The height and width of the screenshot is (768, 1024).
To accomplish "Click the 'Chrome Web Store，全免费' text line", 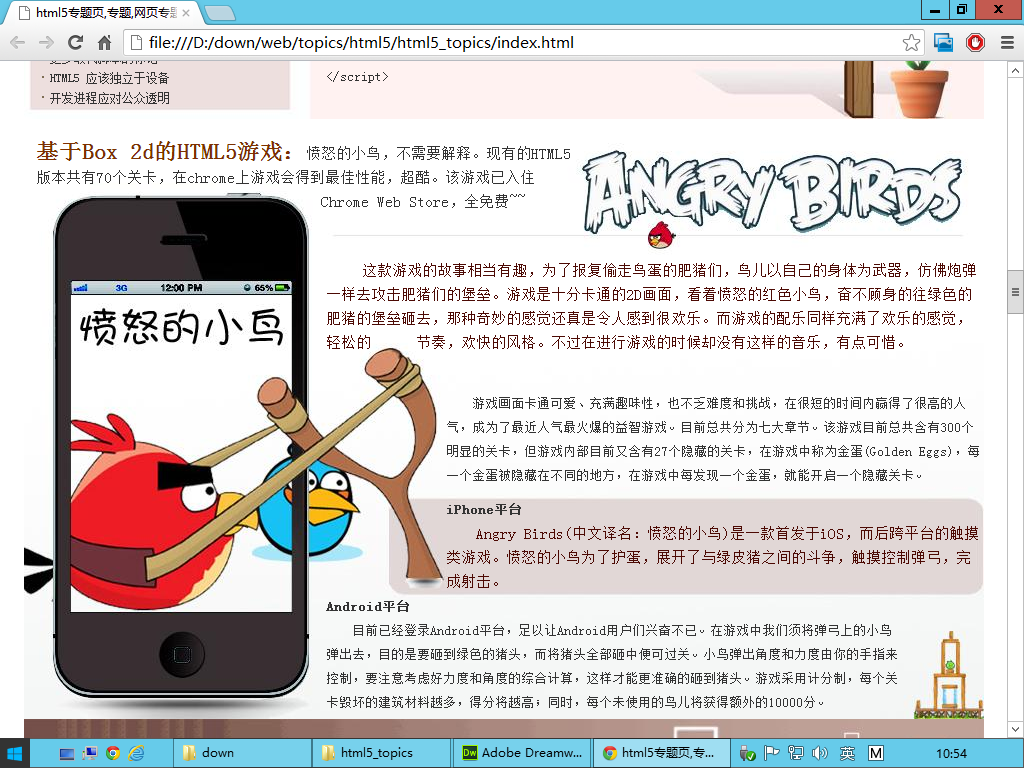I will [x=423, y=202].
